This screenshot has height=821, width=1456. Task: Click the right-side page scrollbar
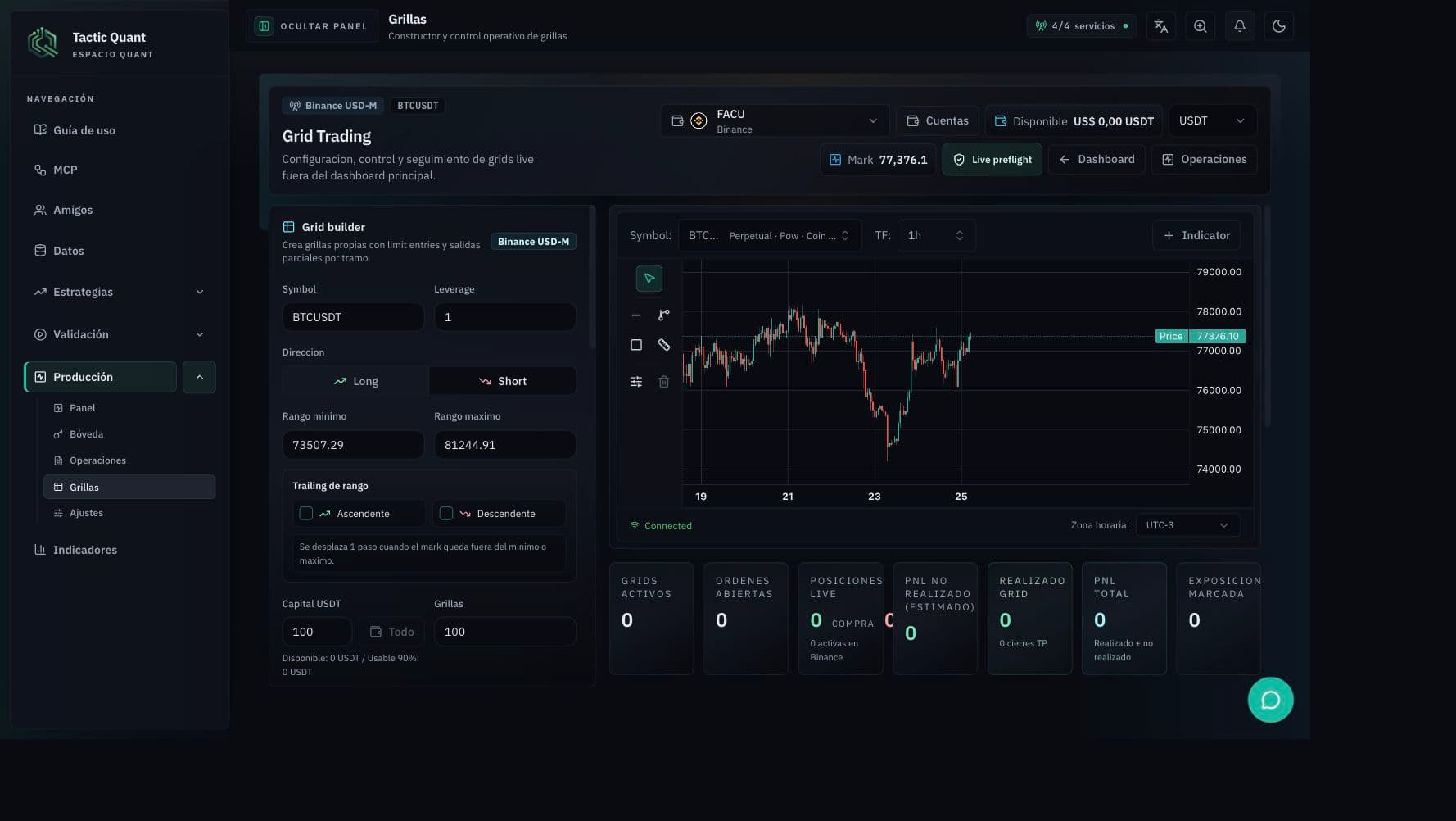pyautogui.click(x=1268, y=315)
